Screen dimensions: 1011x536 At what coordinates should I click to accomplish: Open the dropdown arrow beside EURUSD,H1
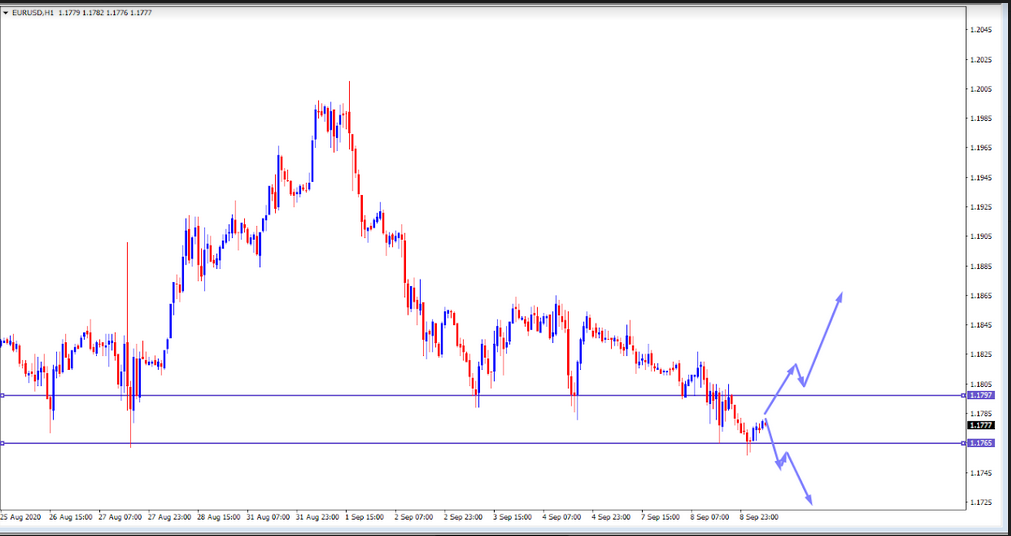pos(6,11)
